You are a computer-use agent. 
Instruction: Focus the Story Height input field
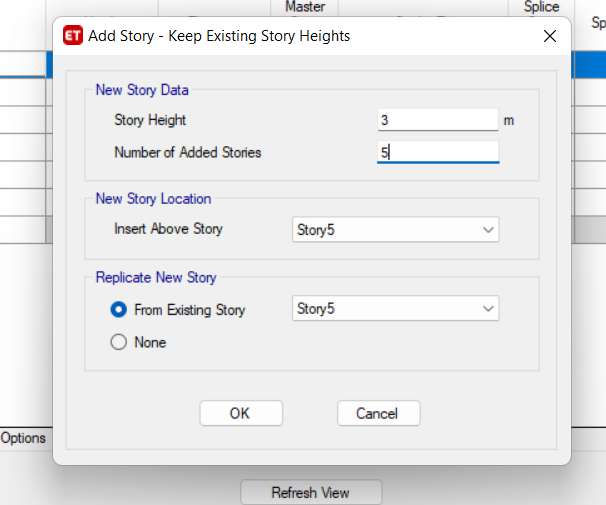click(x=438, y=120)
